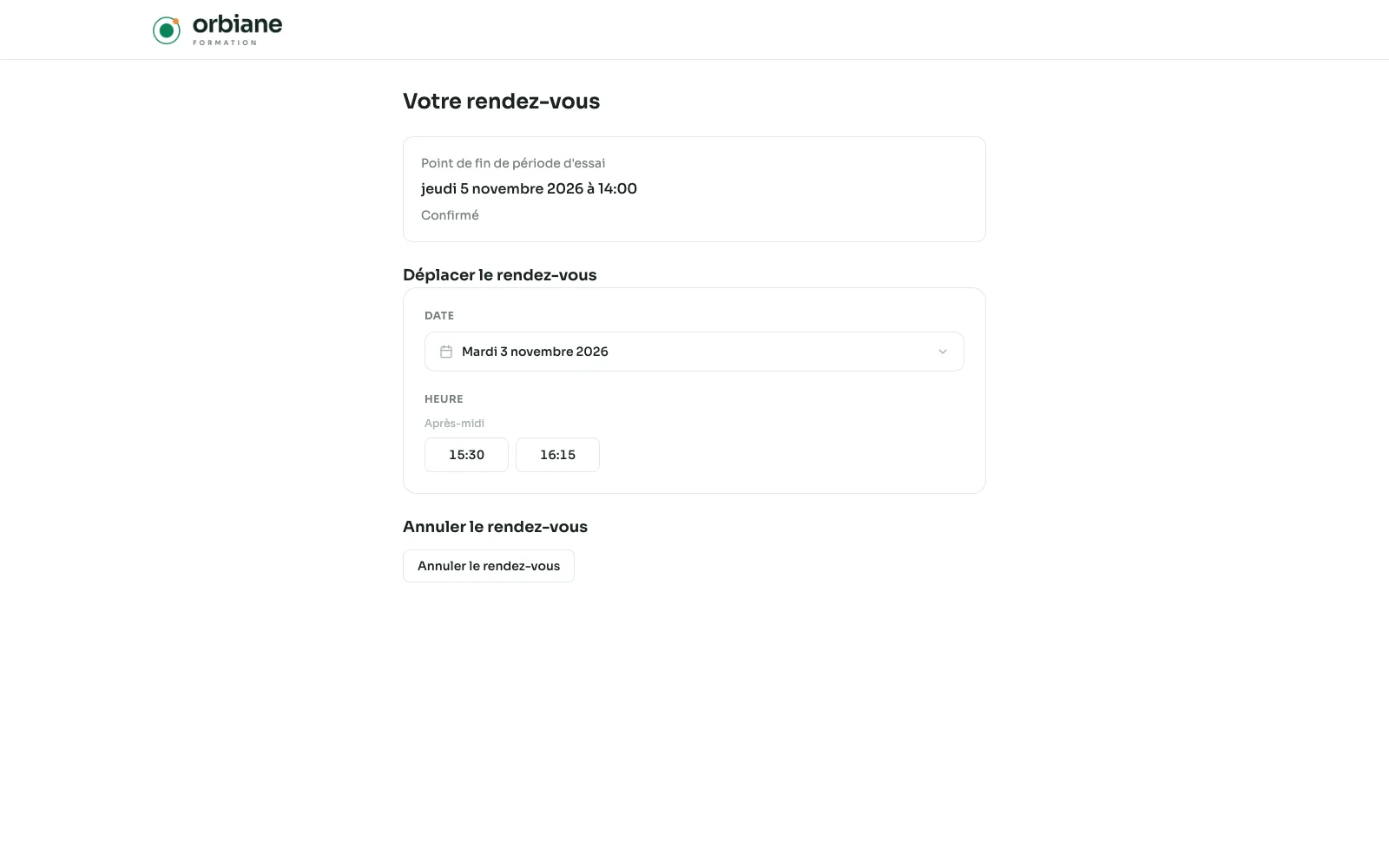Screen dimensions: 1389x868
Task: Click 'jeudi 5 novembre 2026 à 14:00' text
Action: pos(529,188)
